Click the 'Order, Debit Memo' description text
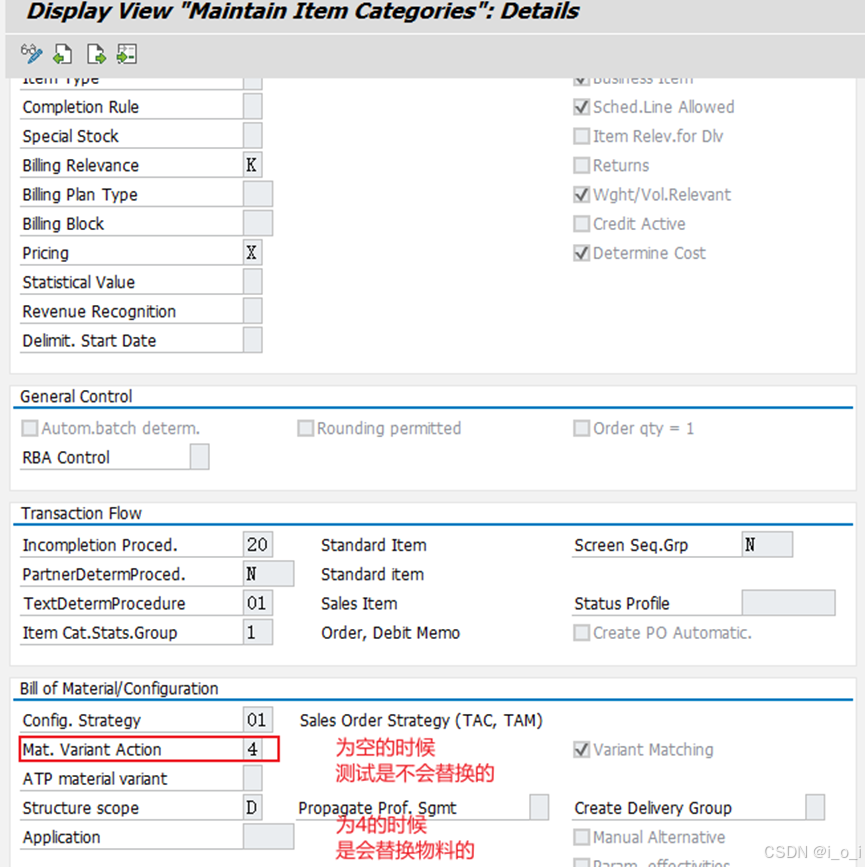 (390, 633)
